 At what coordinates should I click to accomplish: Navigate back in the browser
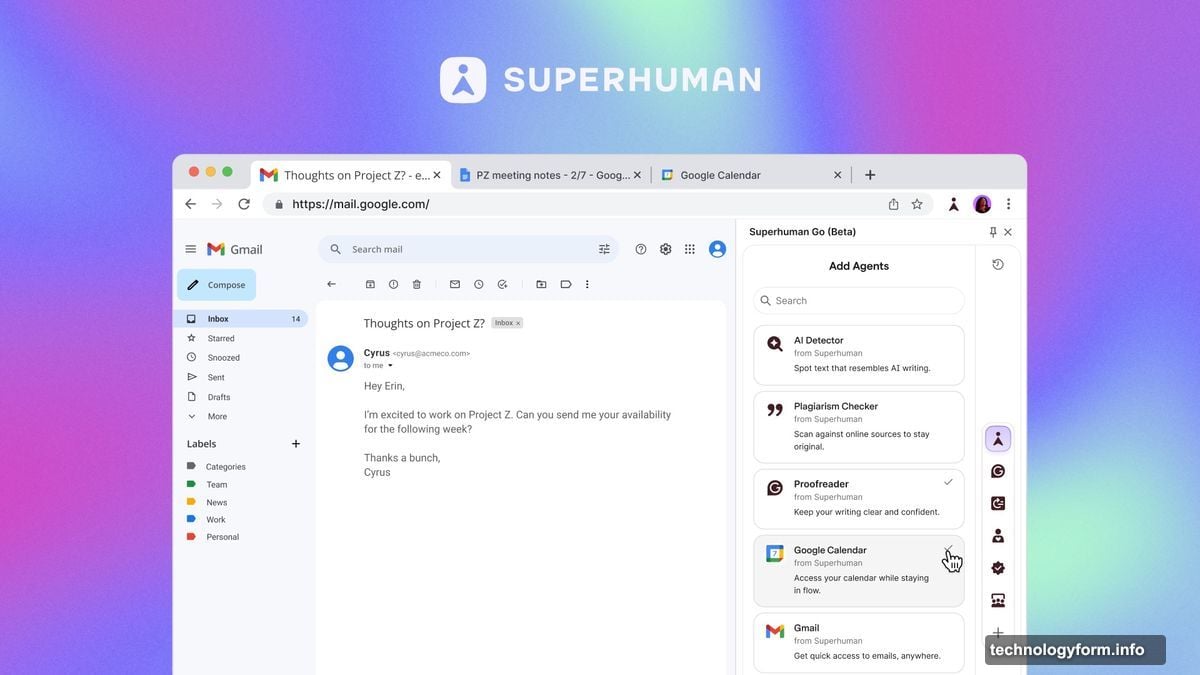pyautogui.click(x=191, y=204)
